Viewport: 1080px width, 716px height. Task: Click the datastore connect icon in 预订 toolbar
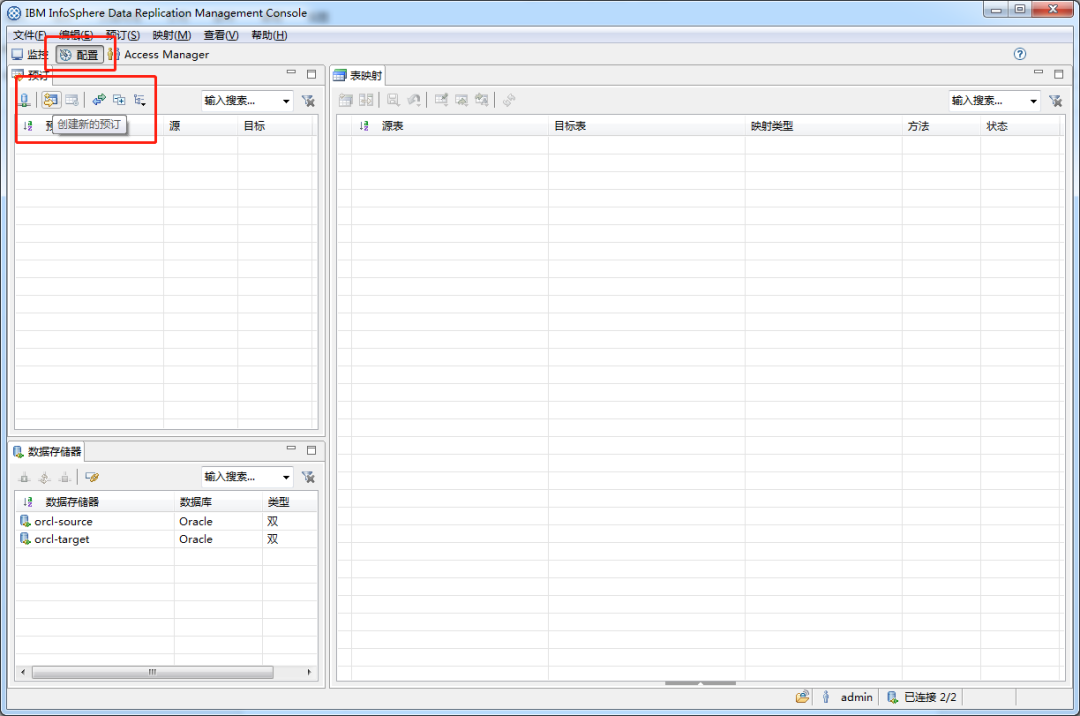click(x=24, y=100)
